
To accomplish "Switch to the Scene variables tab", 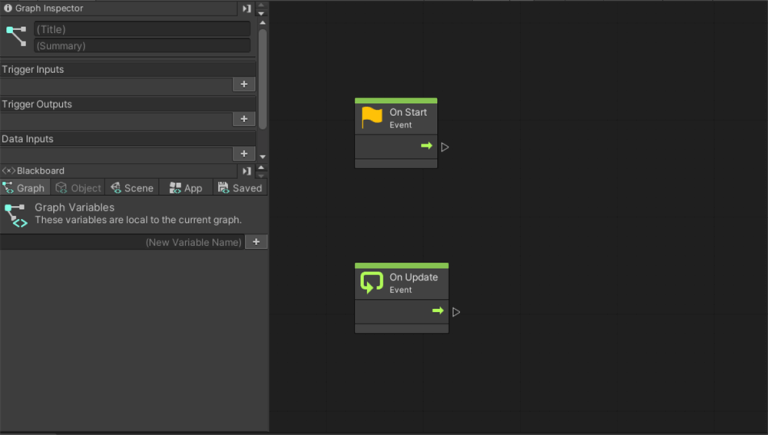I will pos(132,188).
